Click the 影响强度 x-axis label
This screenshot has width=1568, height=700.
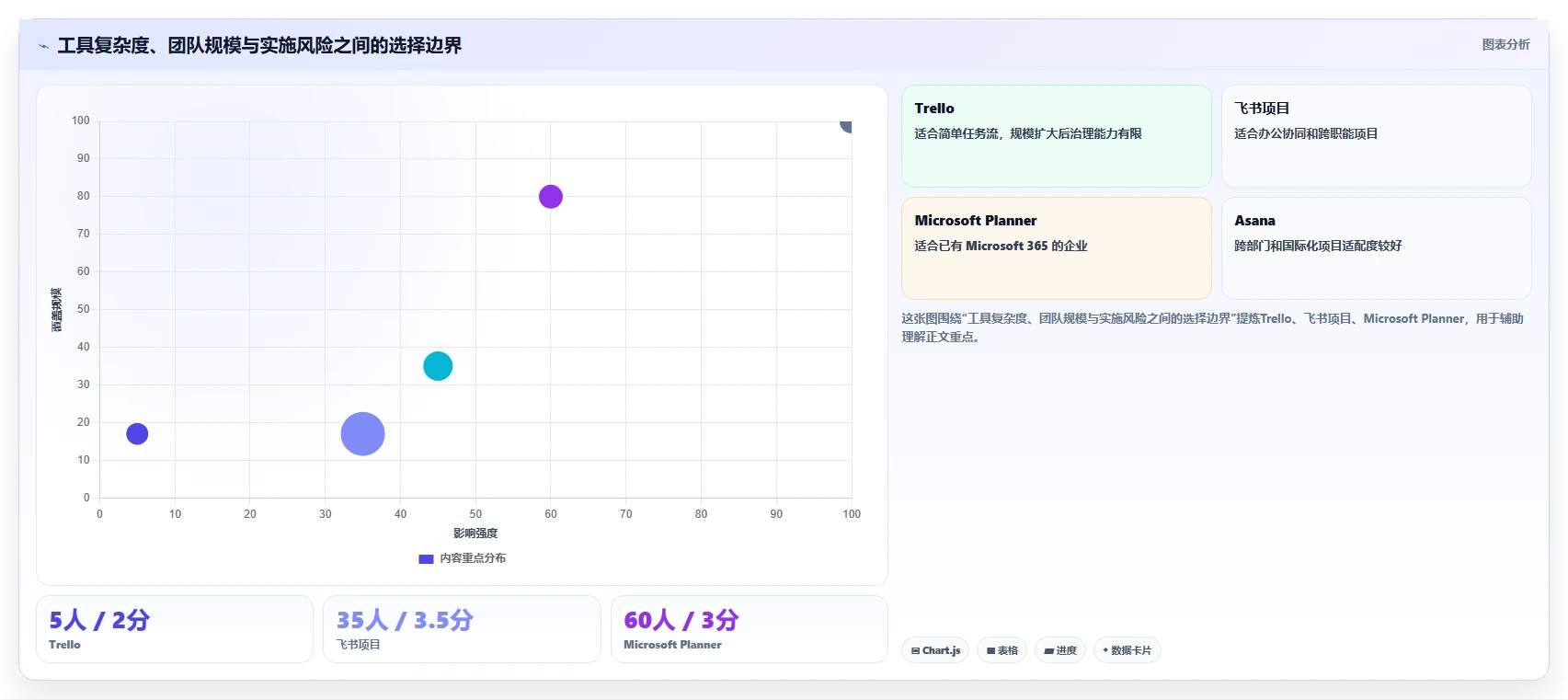click(x=475, y=534)
